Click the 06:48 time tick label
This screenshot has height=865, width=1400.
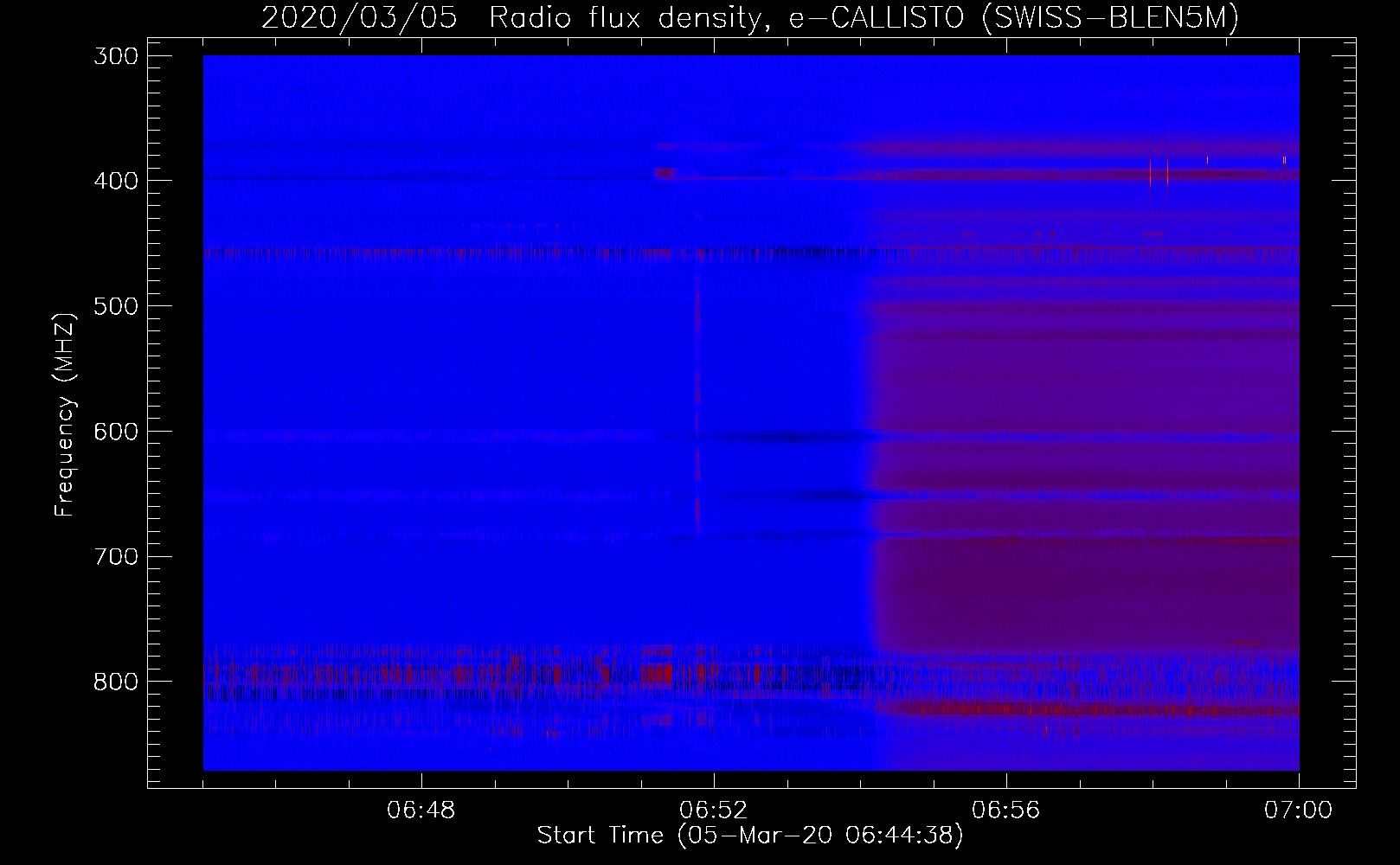click(x=421, y=811)
